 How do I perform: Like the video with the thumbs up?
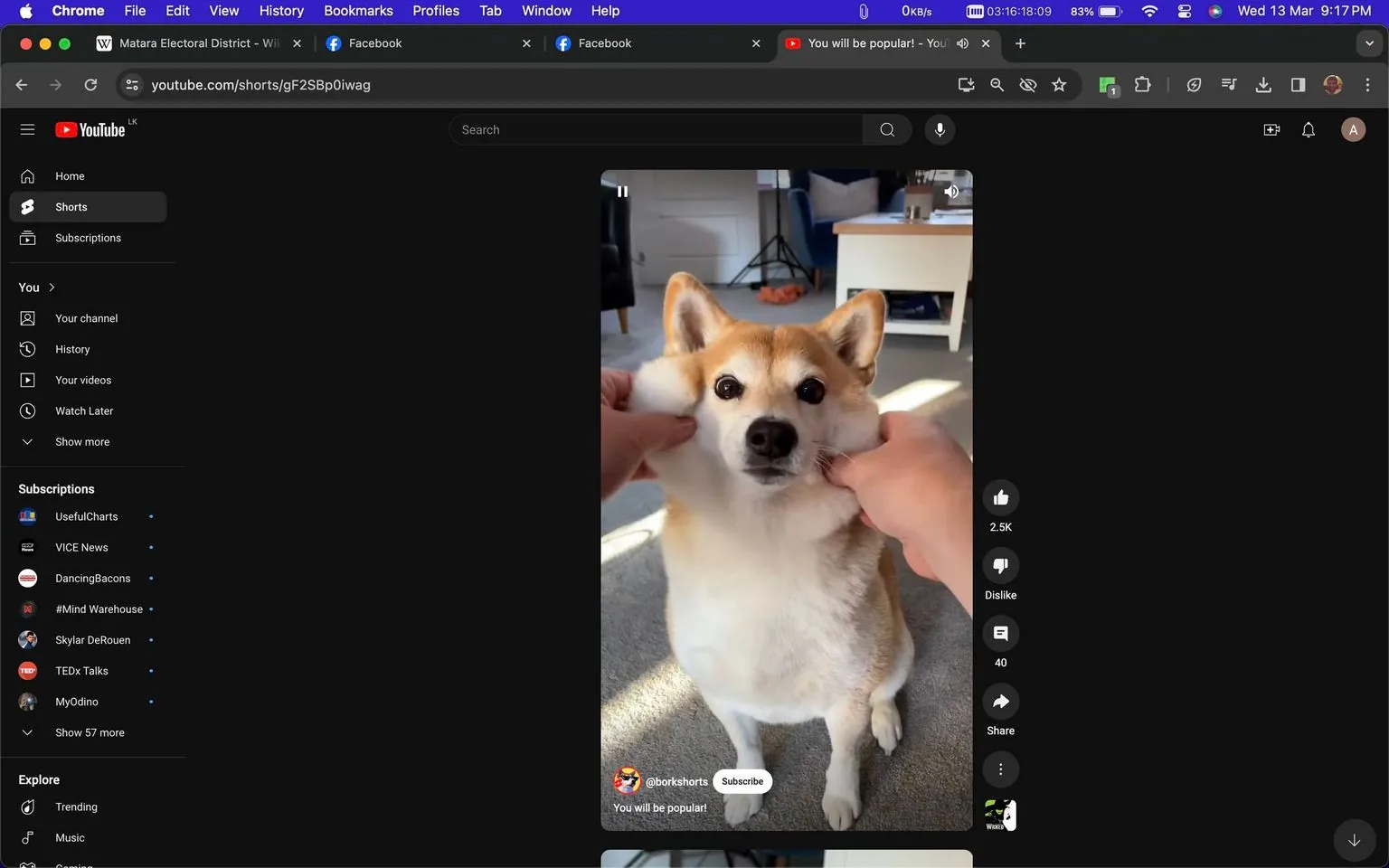1000,496
